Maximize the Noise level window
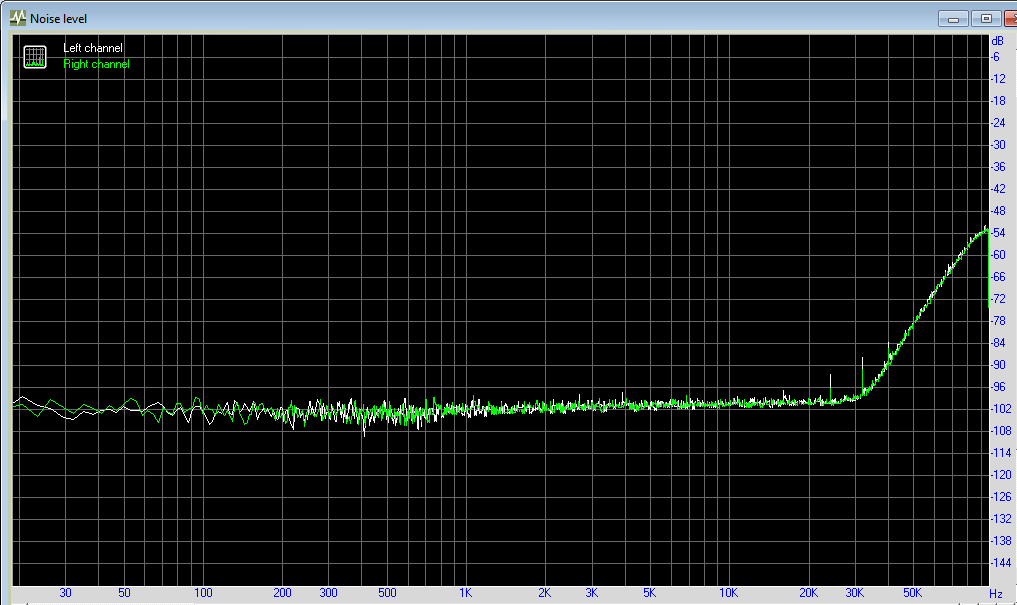 pos(986,19)
